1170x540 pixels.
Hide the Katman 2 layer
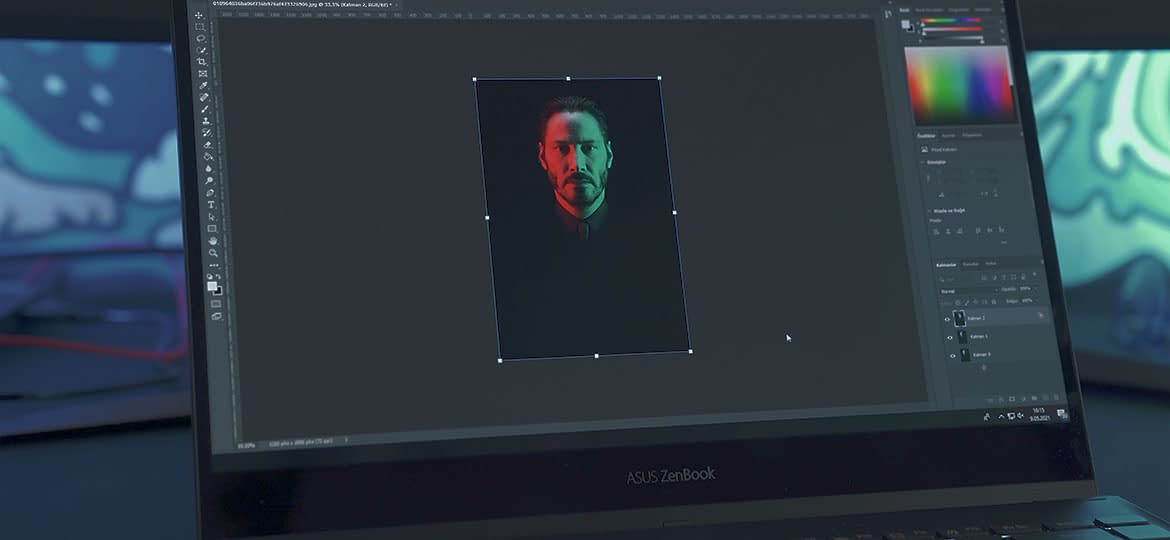[x=948, y=319]
